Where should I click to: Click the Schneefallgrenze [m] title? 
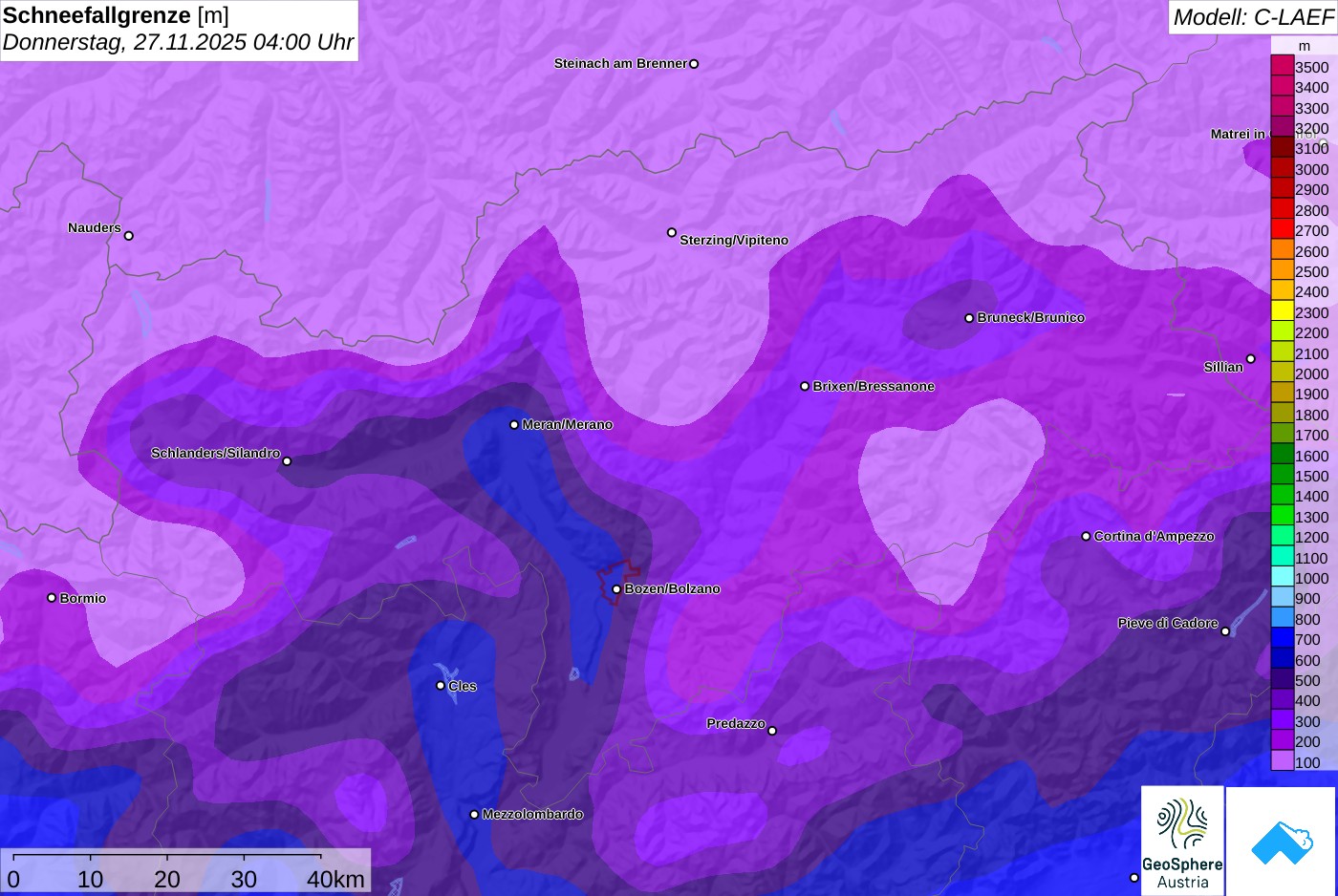(x=116, y=15)
